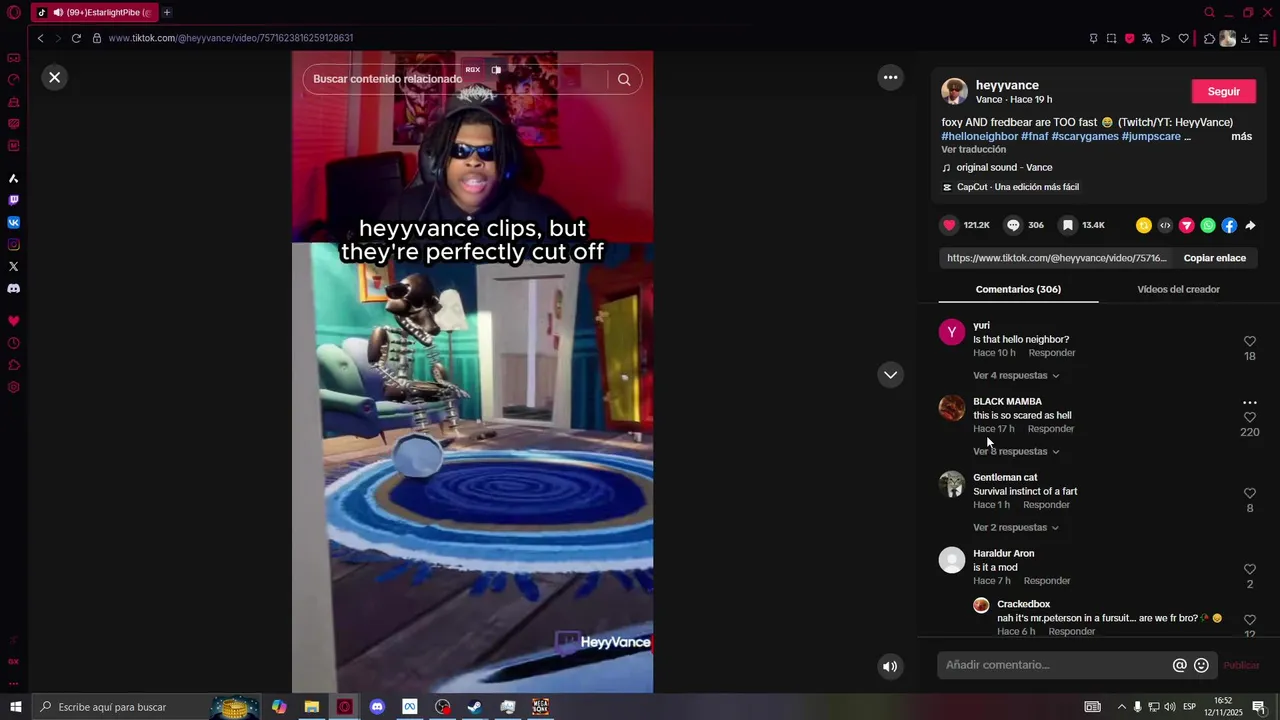This screenshot has height=720, width=1280.
Task: Focus Buscar contenido relacionado search field
Action: (x=455, y=79)
